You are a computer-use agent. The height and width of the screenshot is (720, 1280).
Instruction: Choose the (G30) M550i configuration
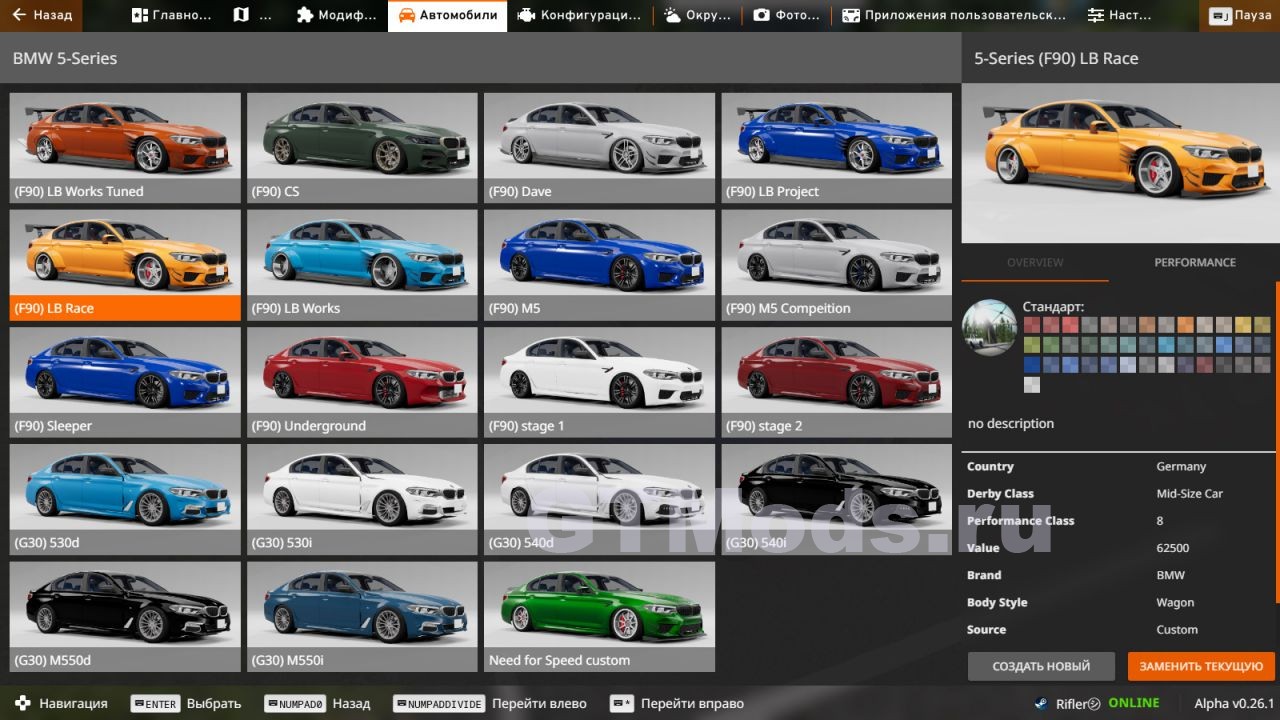pos(362,617)
